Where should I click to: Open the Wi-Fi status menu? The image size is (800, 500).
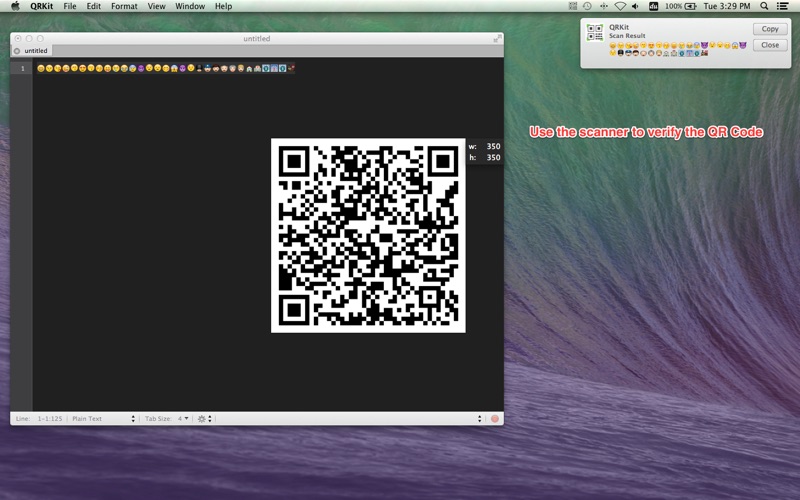[620, 6]
